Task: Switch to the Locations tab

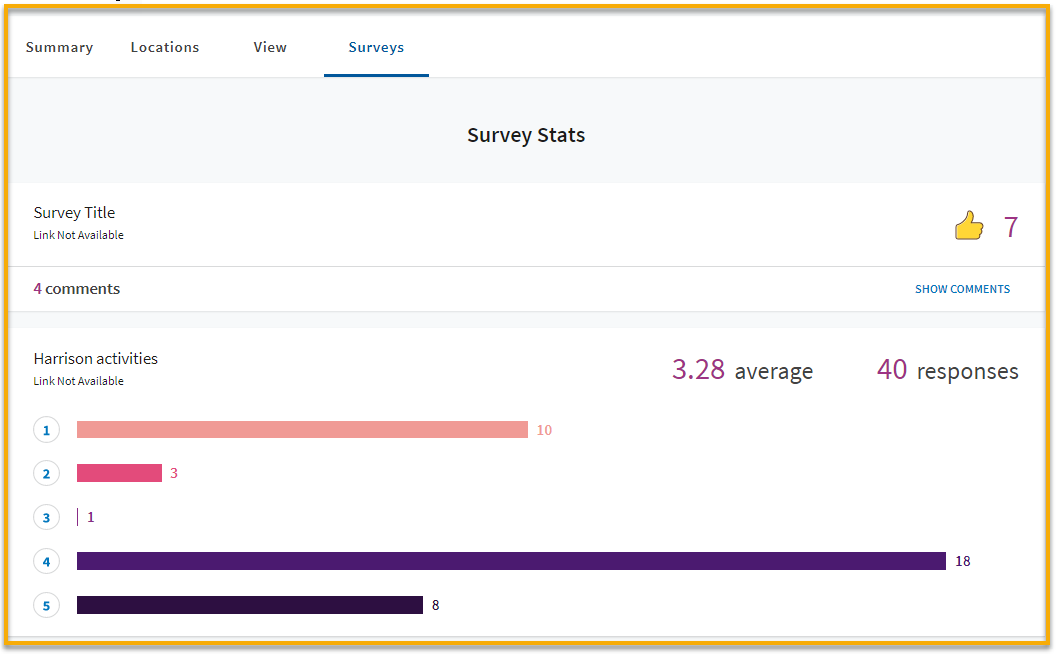Action: tap(165, 47)
